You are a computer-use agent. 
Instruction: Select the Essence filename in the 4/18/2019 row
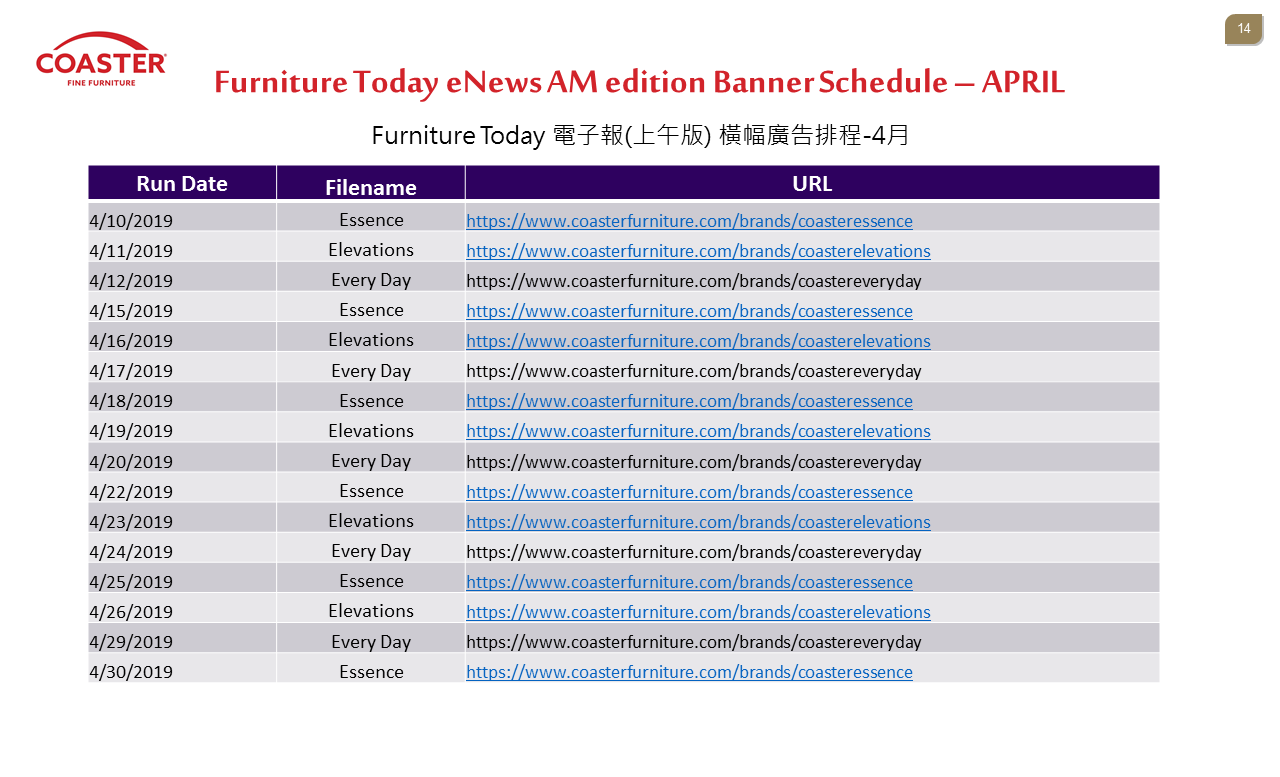[x=371, y=401]
